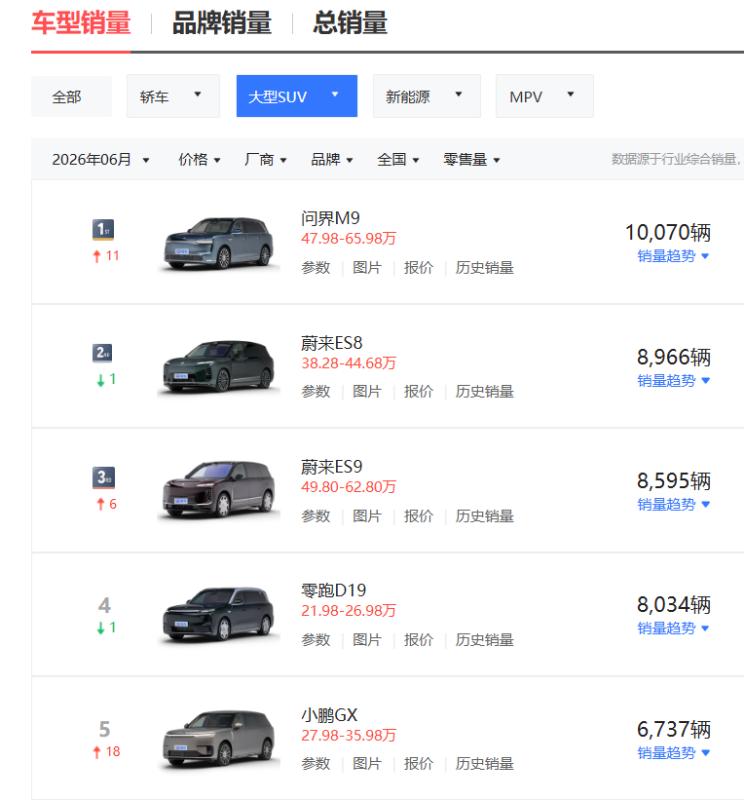The height and width of the screenshot is (800, 744).
Task: Switch to the 车型销量 tab
Action: [81, 23]
